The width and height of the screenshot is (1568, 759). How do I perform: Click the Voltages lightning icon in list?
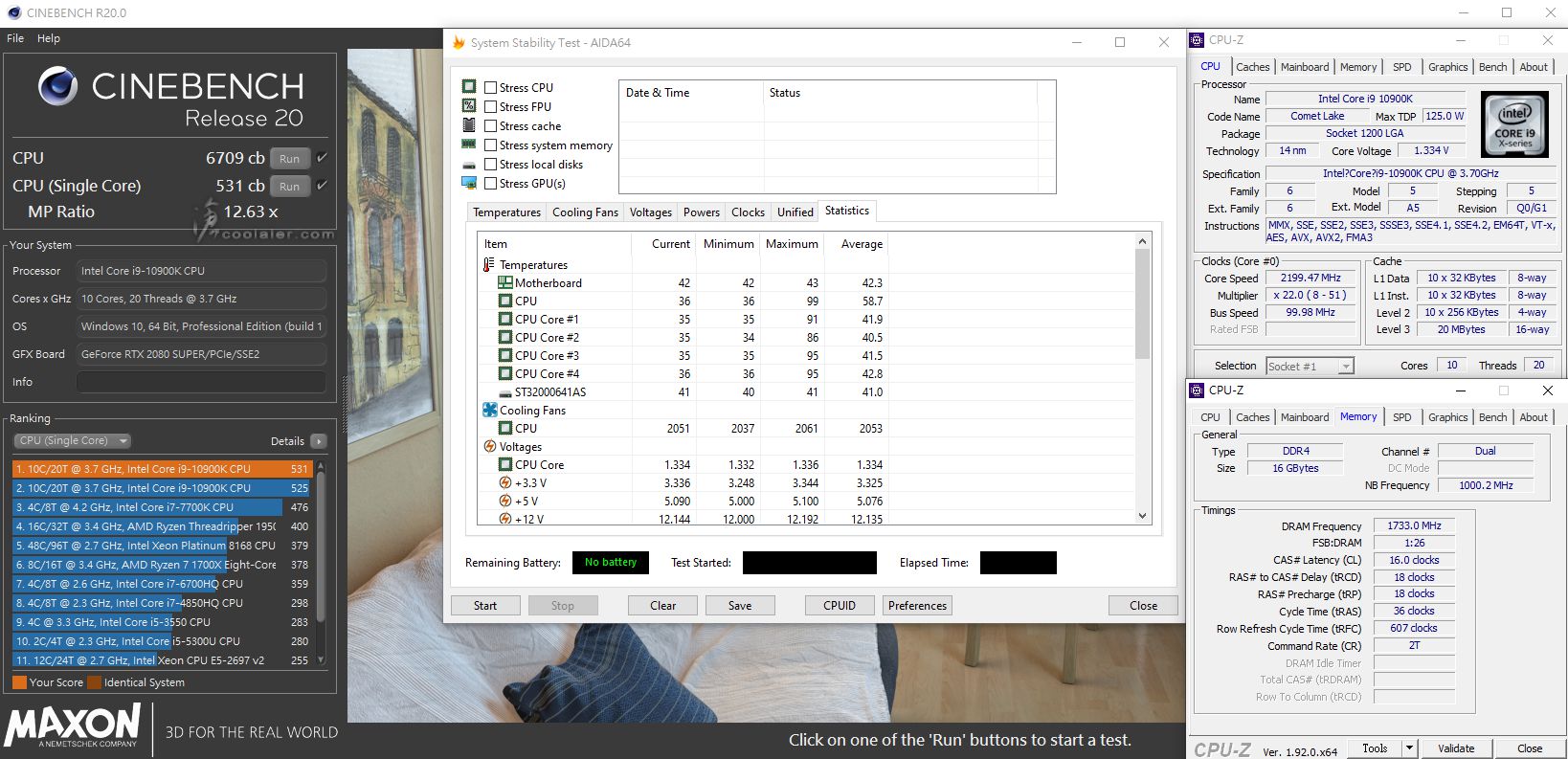[x=490, y=447]
